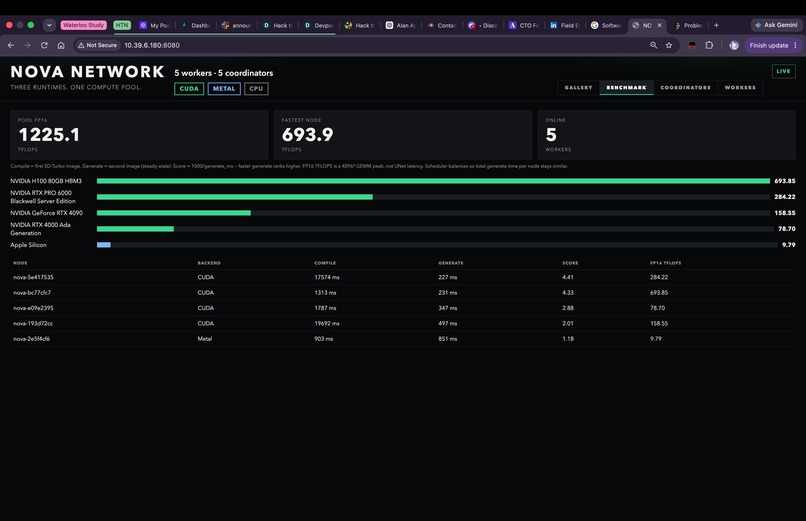Viewport: 806px width, 521px height.
Task: Click the Metal backend cell
Action: [x=205, y=339]
